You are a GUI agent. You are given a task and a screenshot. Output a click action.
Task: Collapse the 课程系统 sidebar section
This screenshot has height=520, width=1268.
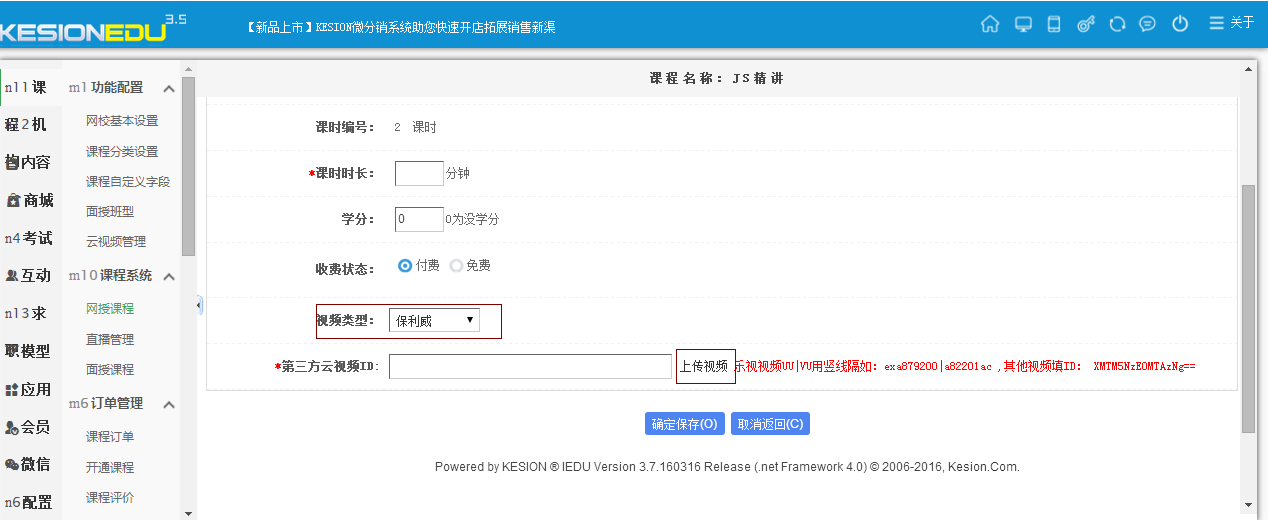click(169, 276)
